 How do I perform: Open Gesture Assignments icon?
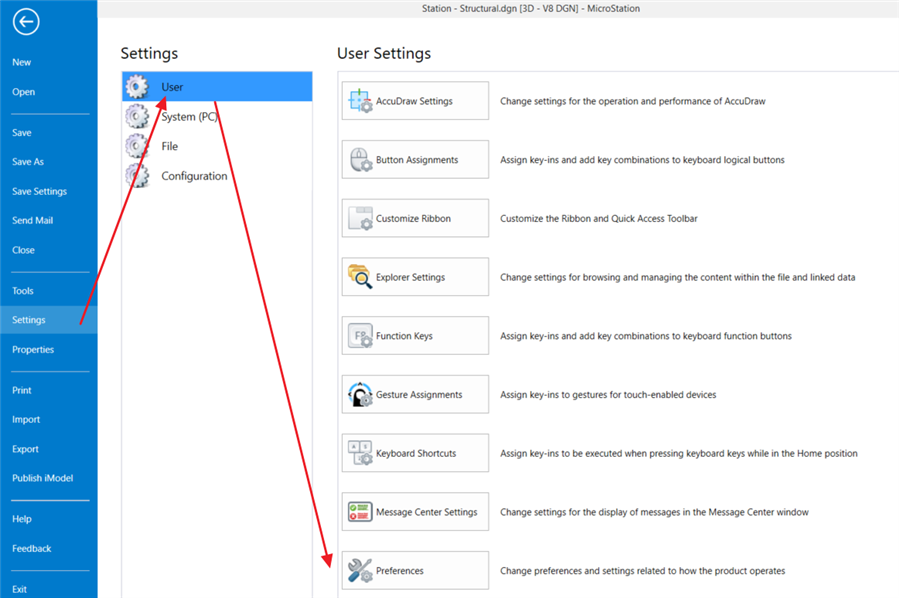(x=359, y=394)
